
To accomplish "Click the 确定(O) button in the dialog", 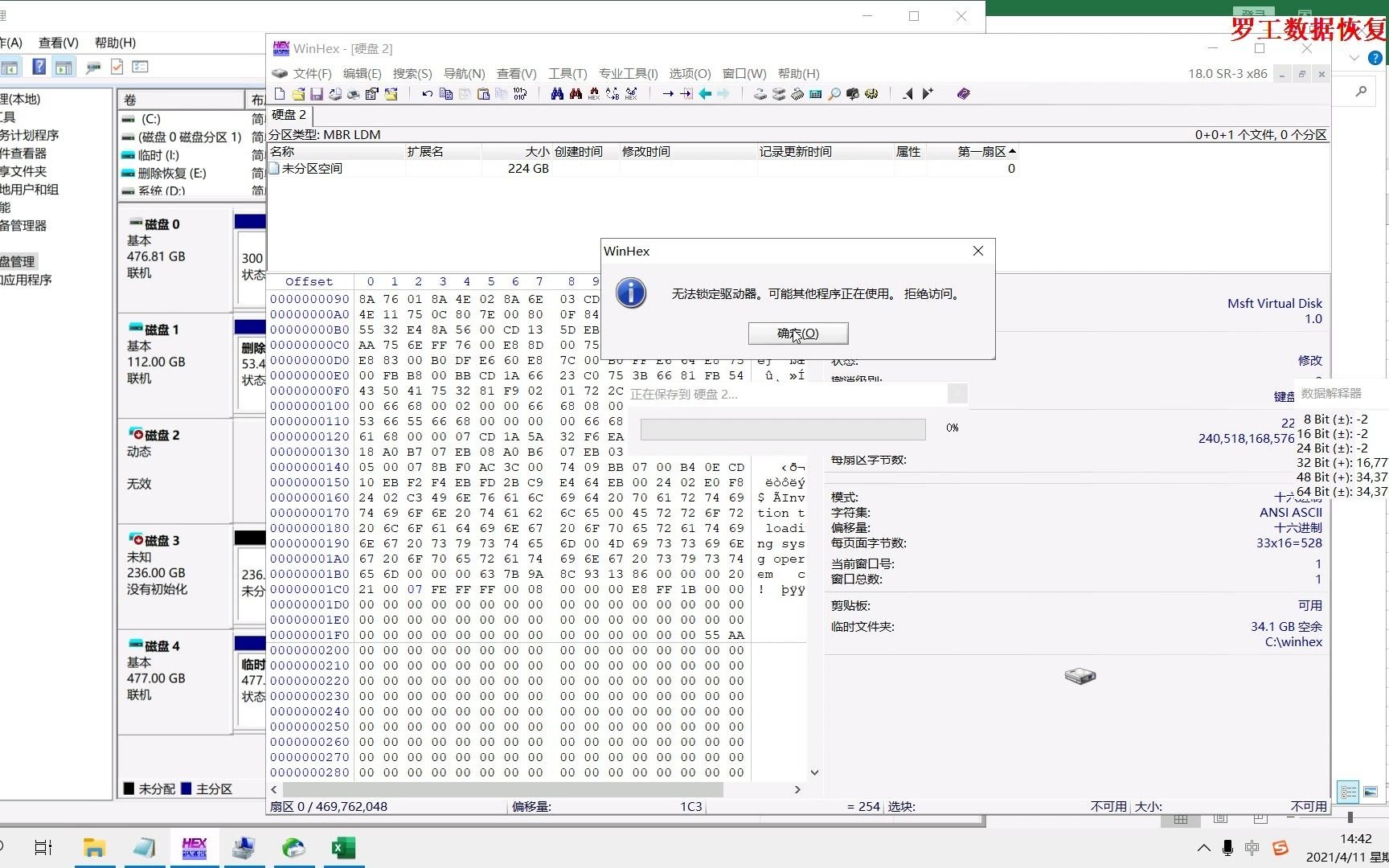I will [x=798, y=334].
